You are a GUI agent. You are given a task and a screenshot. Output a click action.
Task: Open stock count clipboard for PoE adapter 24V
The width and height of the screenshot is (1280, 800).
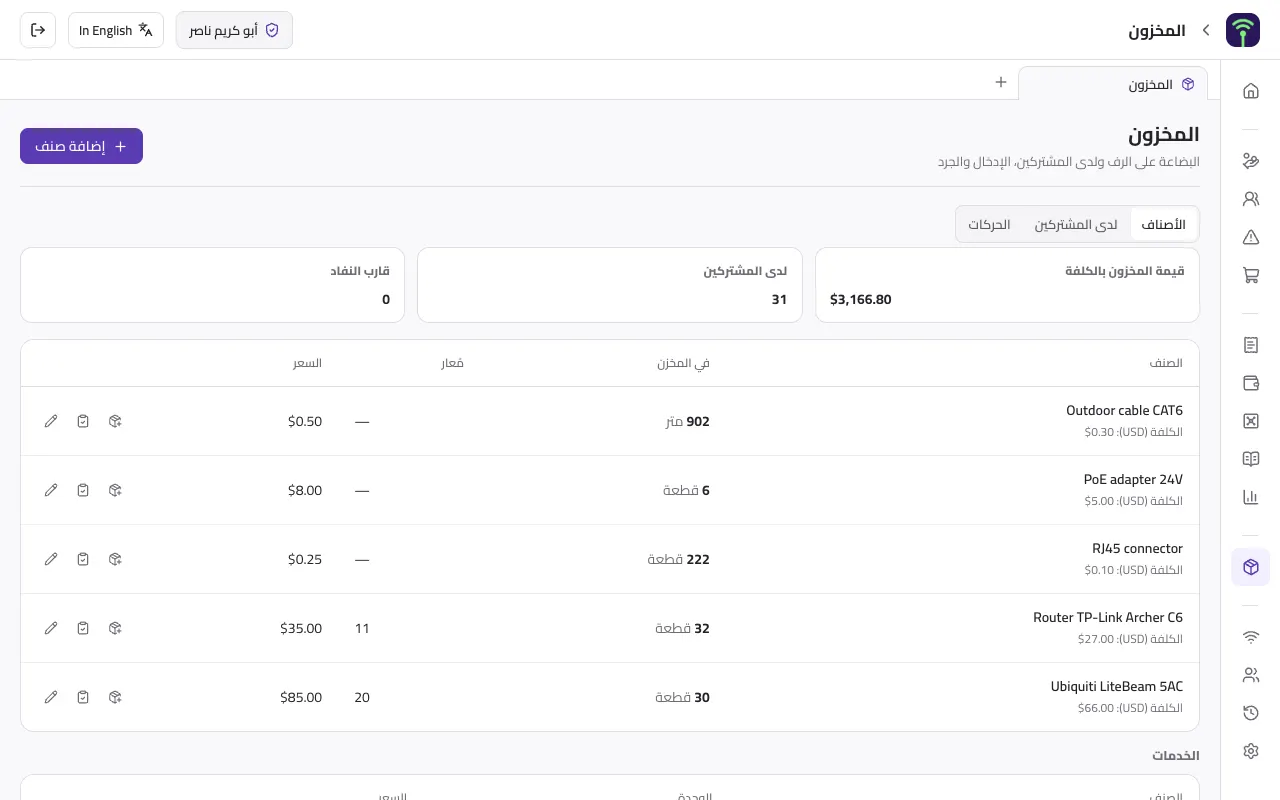[x=83, y=490]
